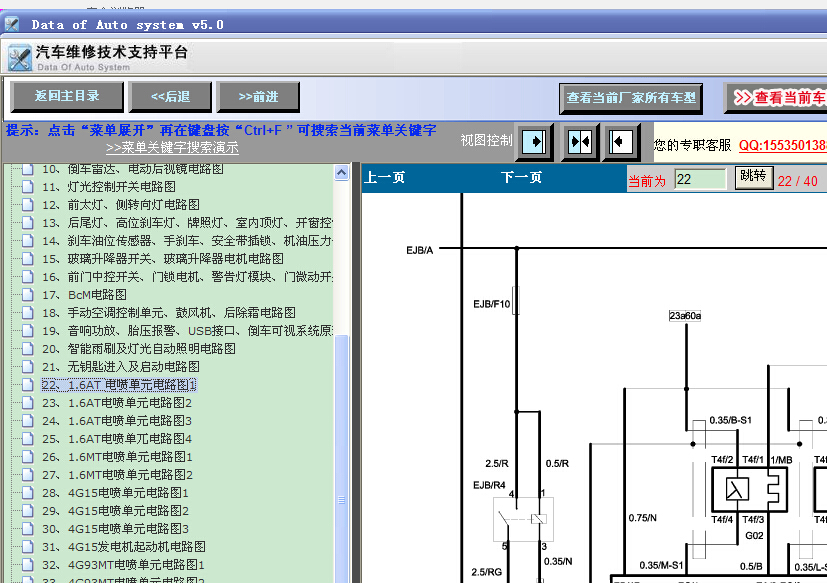
Task: Click the current page number input field
Action: tap(700, 179)
